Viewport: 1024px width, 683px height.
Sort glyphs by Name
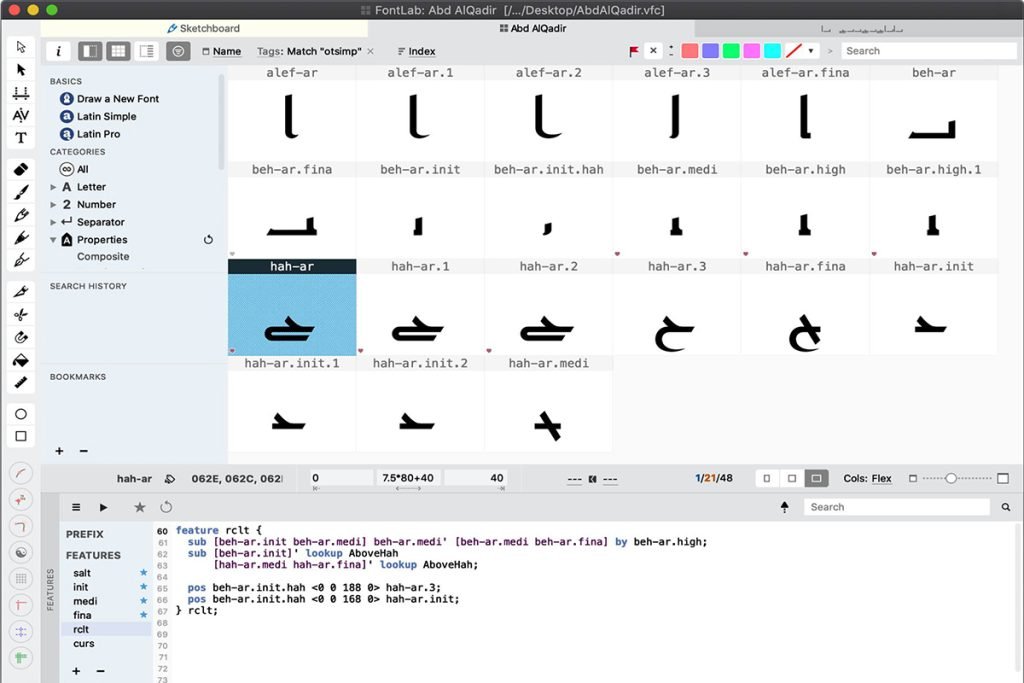click(221, 51)
